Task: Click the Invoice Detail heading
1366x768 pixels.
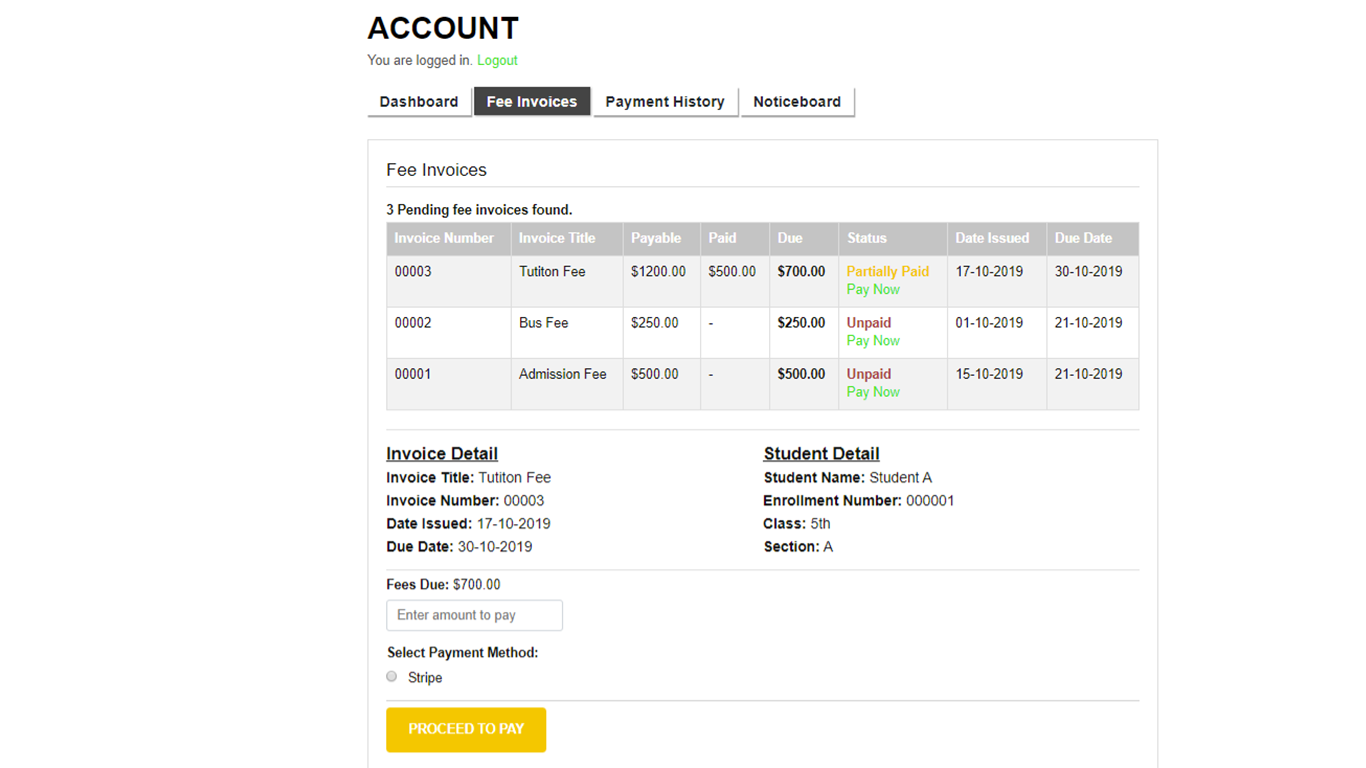Action: [442, 454]
